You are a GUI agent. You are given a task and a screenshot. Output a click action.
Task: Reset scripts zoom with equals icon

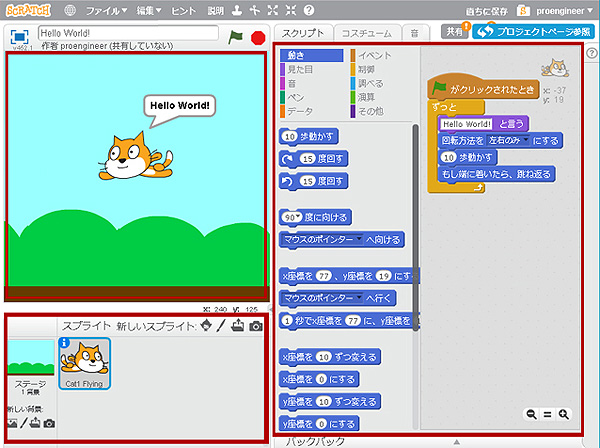click(x=548, y=414)
